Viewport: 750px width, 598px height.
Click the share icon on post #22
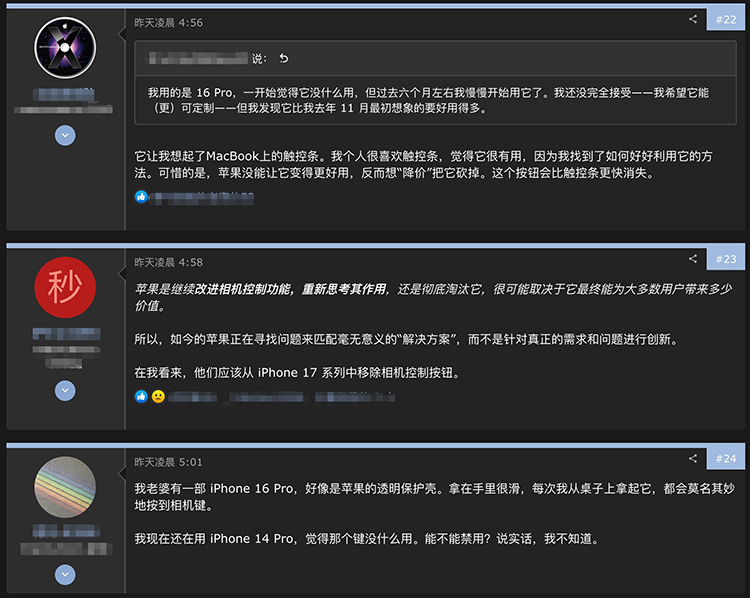[693, 19]
